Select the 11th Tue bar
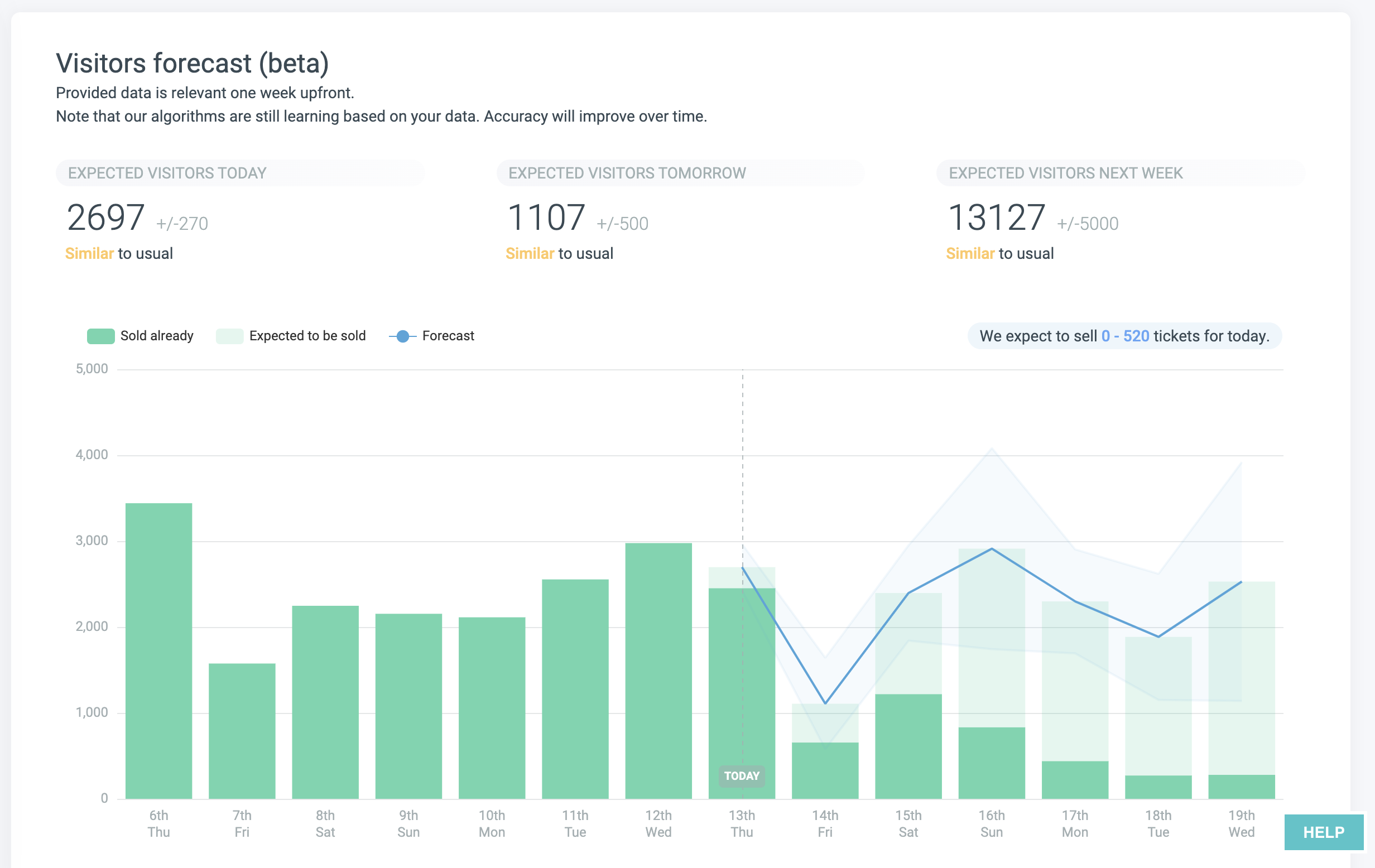This screenshot has width=1375, height=868. pyautogui.click(x=575, y=689)
